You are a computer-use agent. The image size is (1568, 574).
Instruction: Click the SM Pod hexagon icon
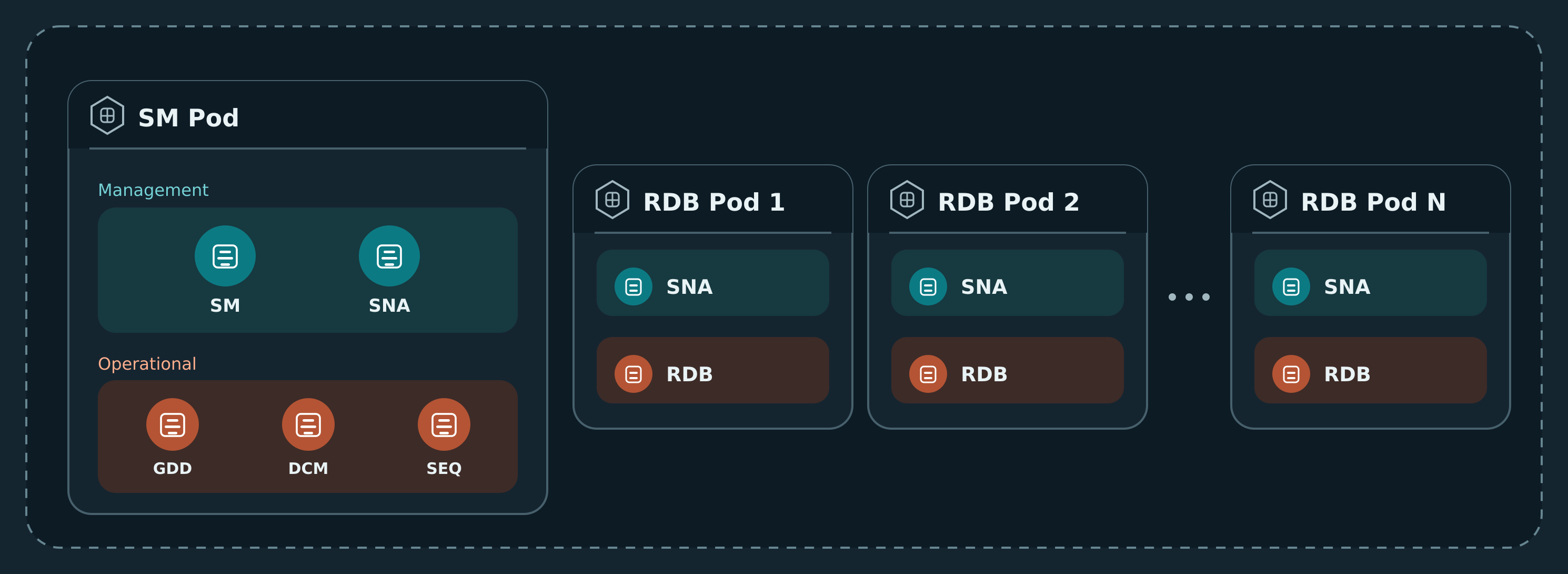(107, 115)
